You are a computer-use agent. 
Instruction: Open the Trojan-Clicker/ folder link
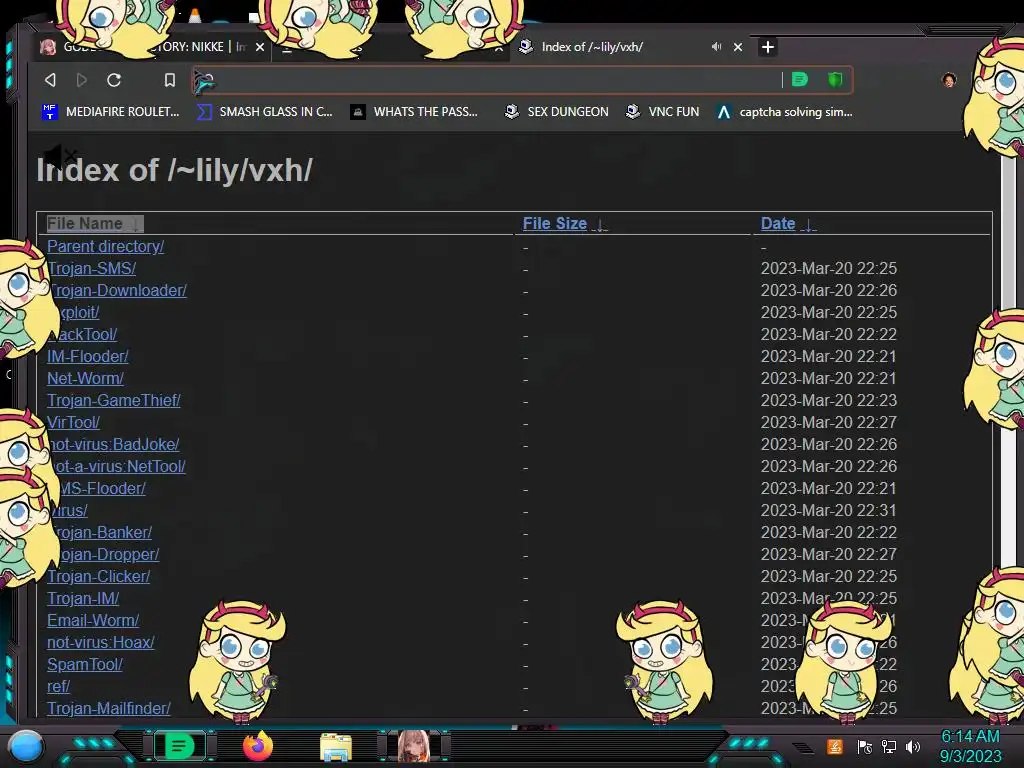point(98,577)
